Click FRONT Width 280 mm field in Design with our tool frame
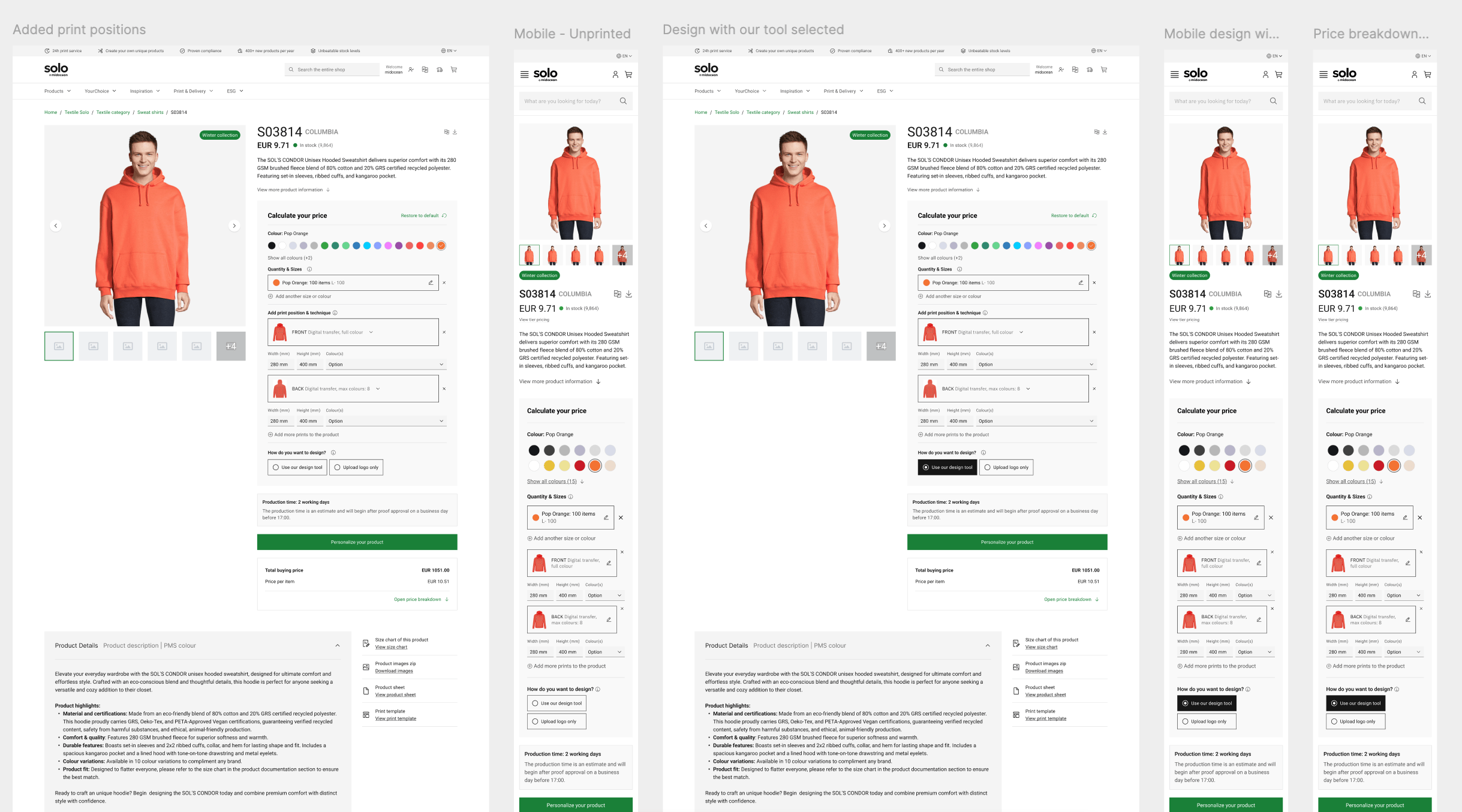1462x812 pixels. [929, 365]
